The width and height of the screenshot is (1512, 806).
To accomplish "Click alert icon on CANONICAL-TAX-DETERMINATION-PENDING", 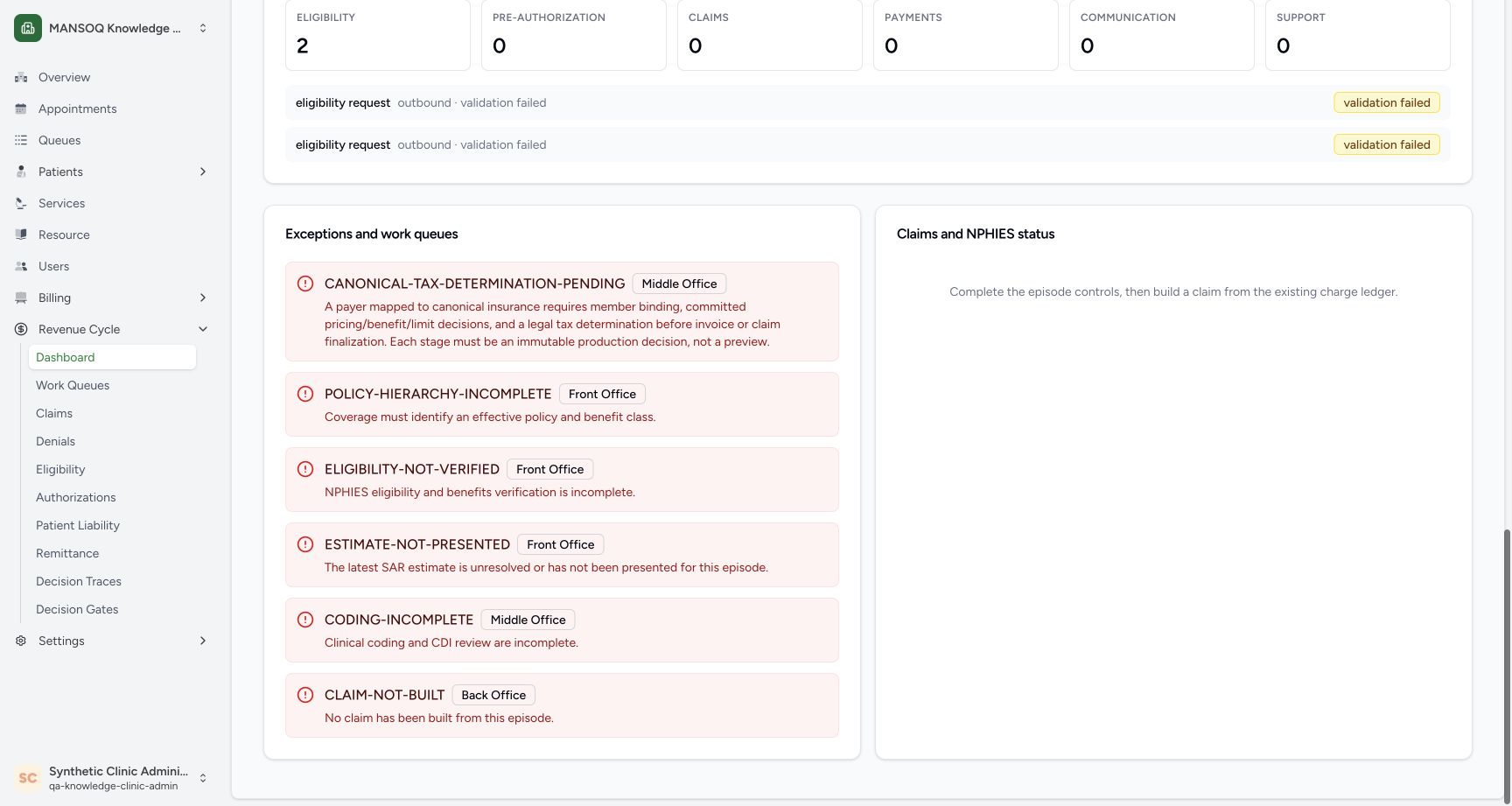I will pyautogui.click(x=305, y=284).
